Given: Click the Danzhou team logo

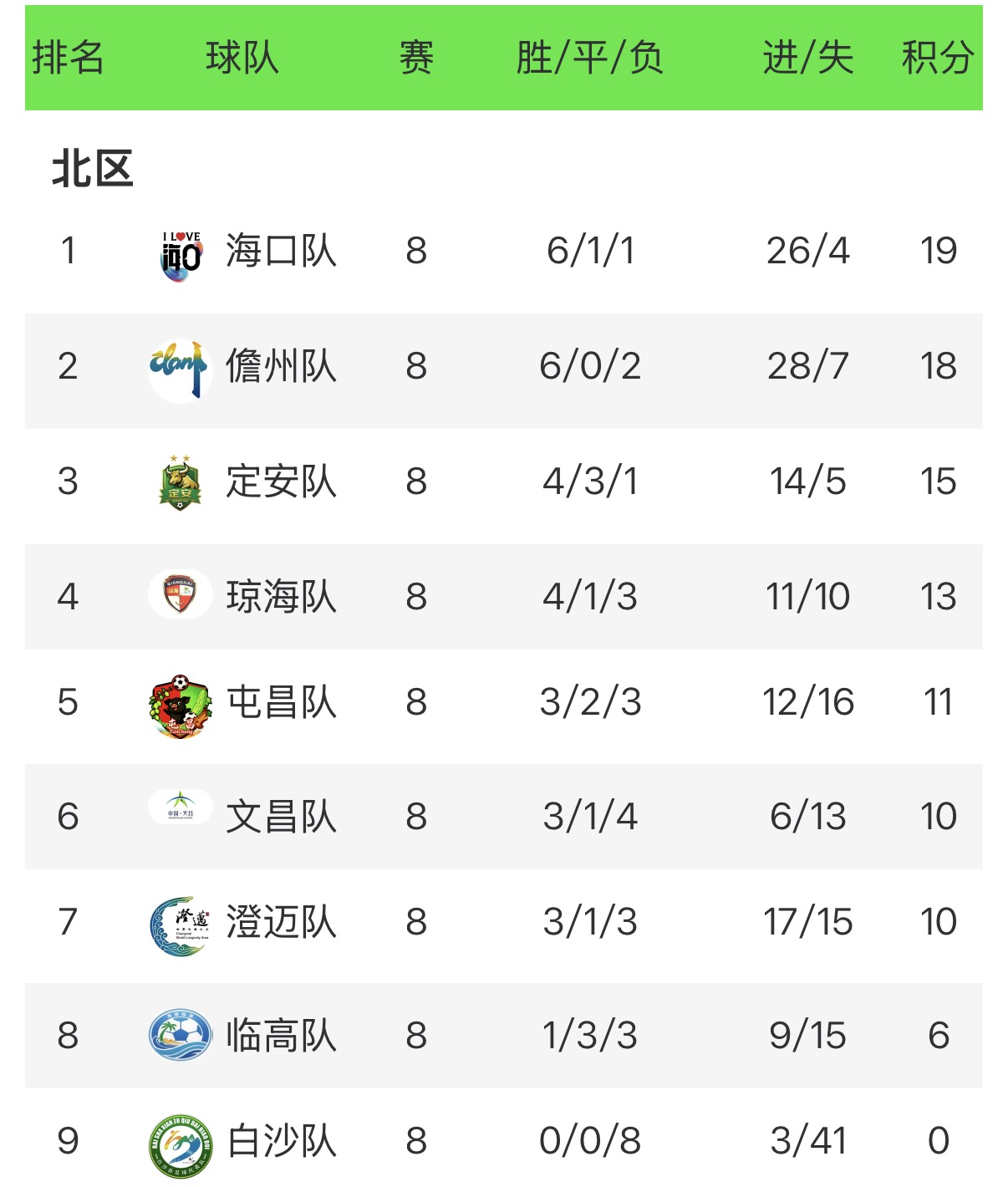Looking at the screenshot, I should 177,368.
